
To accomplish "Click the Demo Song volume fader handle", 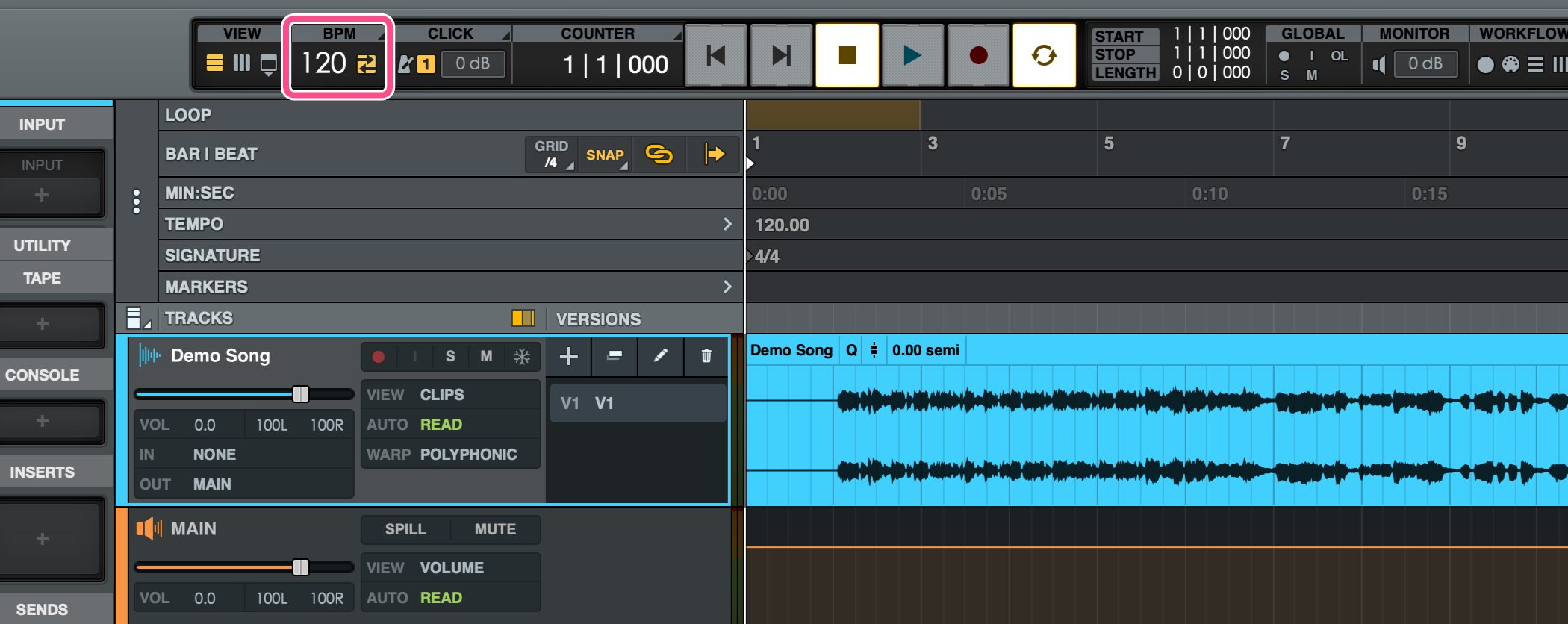I will tap(300, 394).
